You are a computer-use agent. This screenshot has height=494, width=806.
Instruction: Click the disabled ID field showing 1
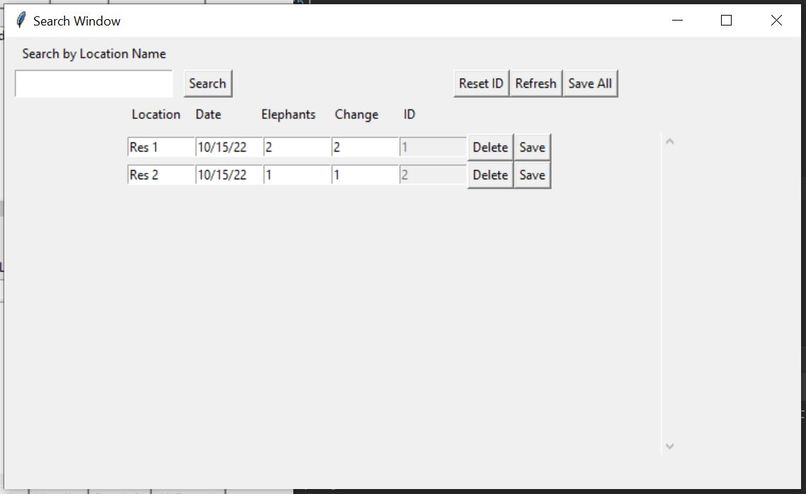tap(433, 148)
